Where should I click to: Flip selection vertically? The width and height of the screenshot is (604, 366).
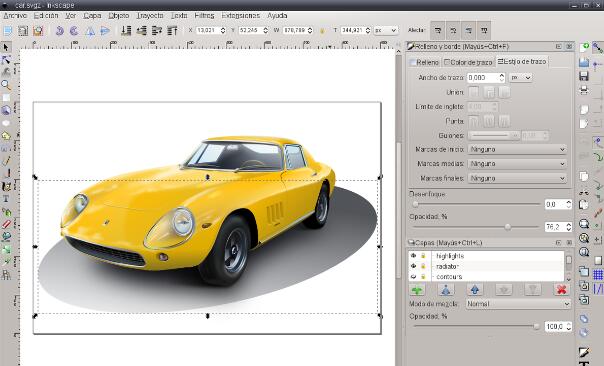point(105,30)
